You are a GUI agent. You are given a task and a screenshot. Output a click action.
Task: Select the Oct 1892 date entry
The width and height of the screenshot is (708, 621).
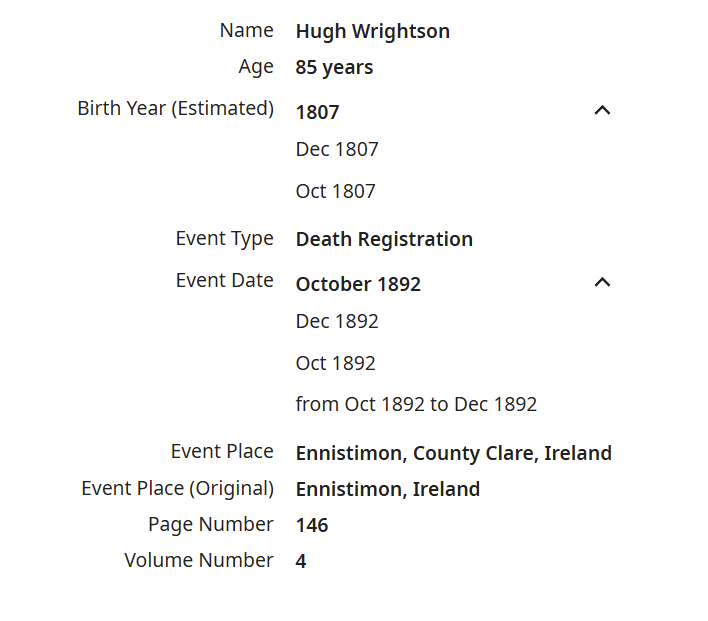coord(335,364)
